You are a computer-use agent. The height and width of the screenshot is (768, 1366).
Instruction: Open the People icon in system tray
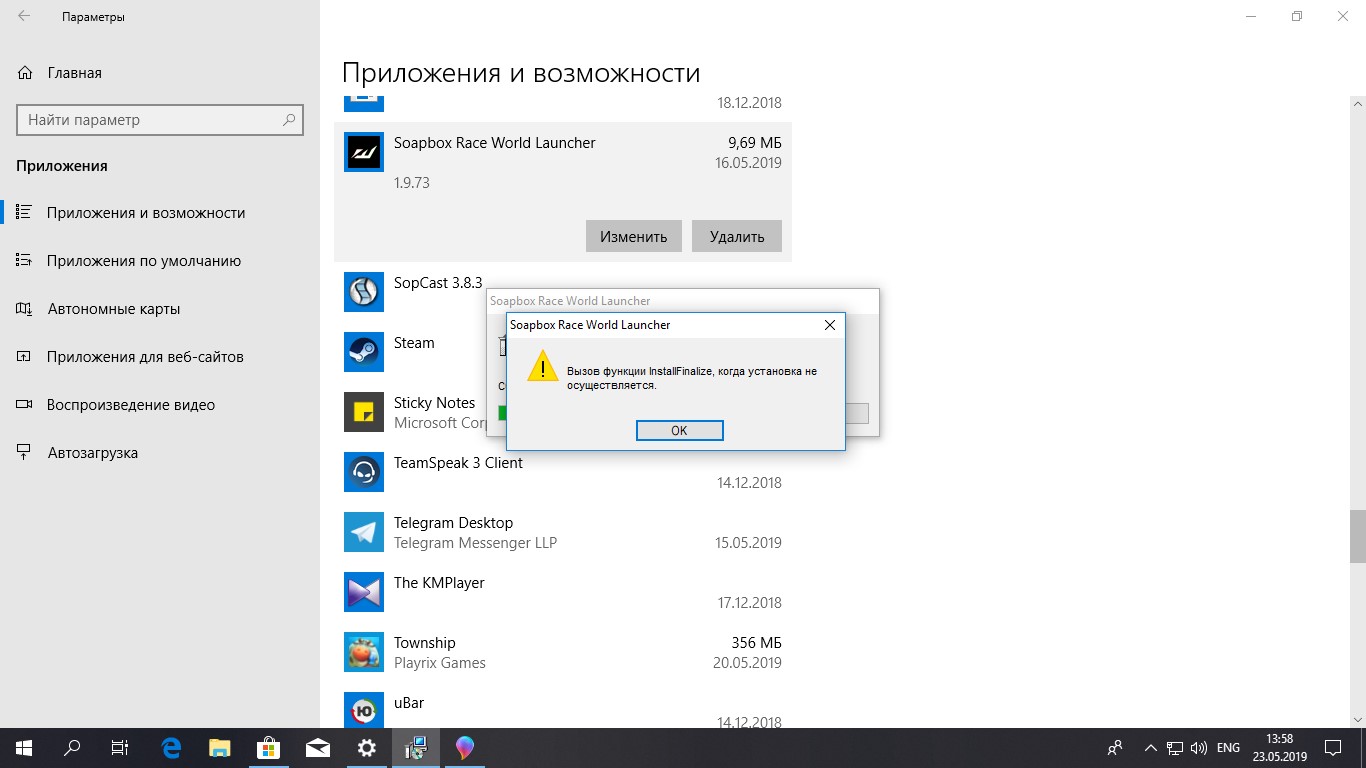coord(1115,747)
